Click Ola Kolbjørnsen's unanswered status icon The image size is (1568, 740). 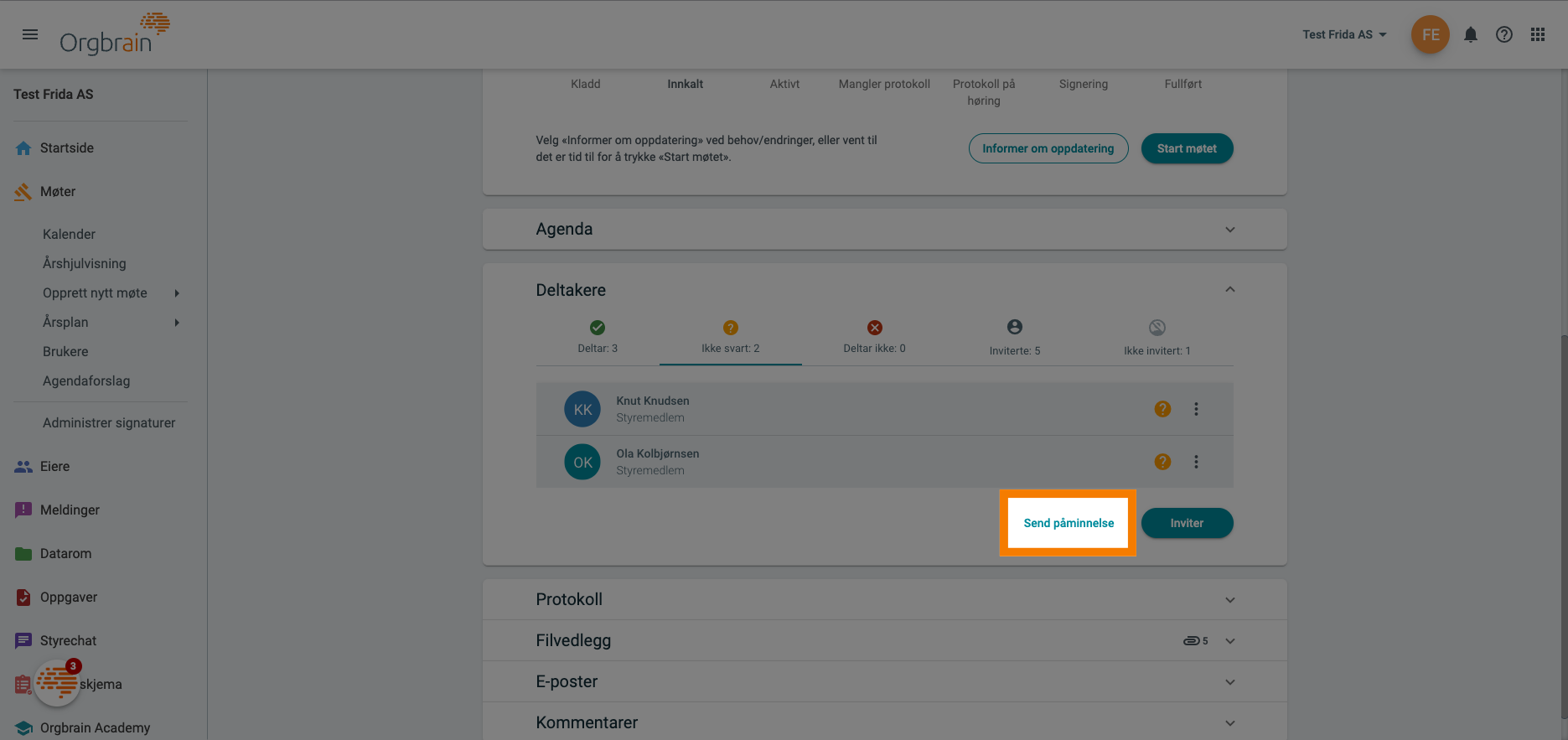1162,462
